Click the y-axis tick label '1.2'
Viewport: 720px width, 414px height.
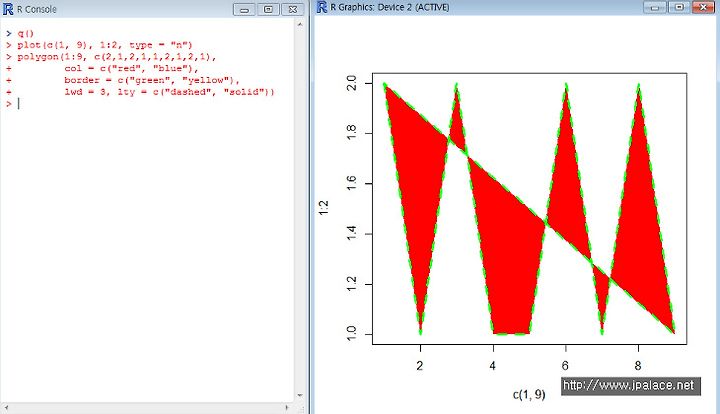(351, 285)
